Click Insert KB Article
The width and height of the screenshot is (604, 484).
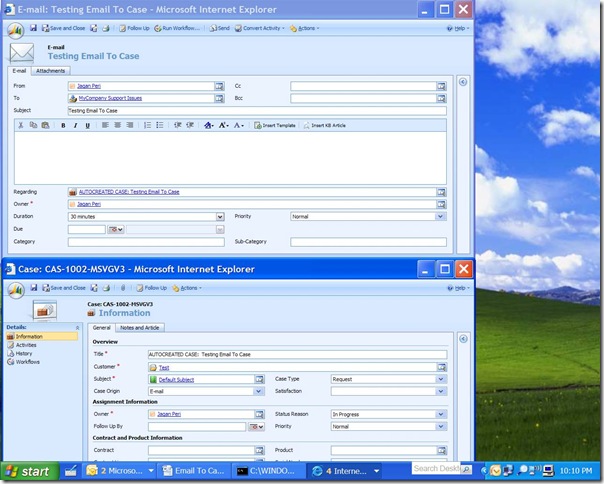tap(326, 125)
